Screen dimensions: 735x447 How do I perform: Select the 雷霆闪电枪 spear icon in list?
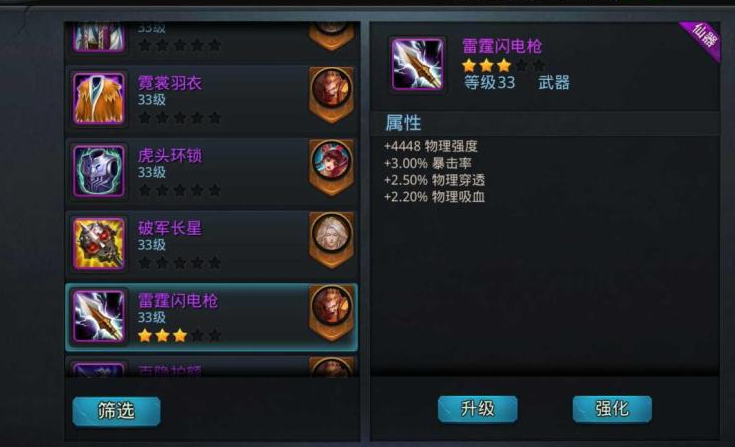coord(99,316)
